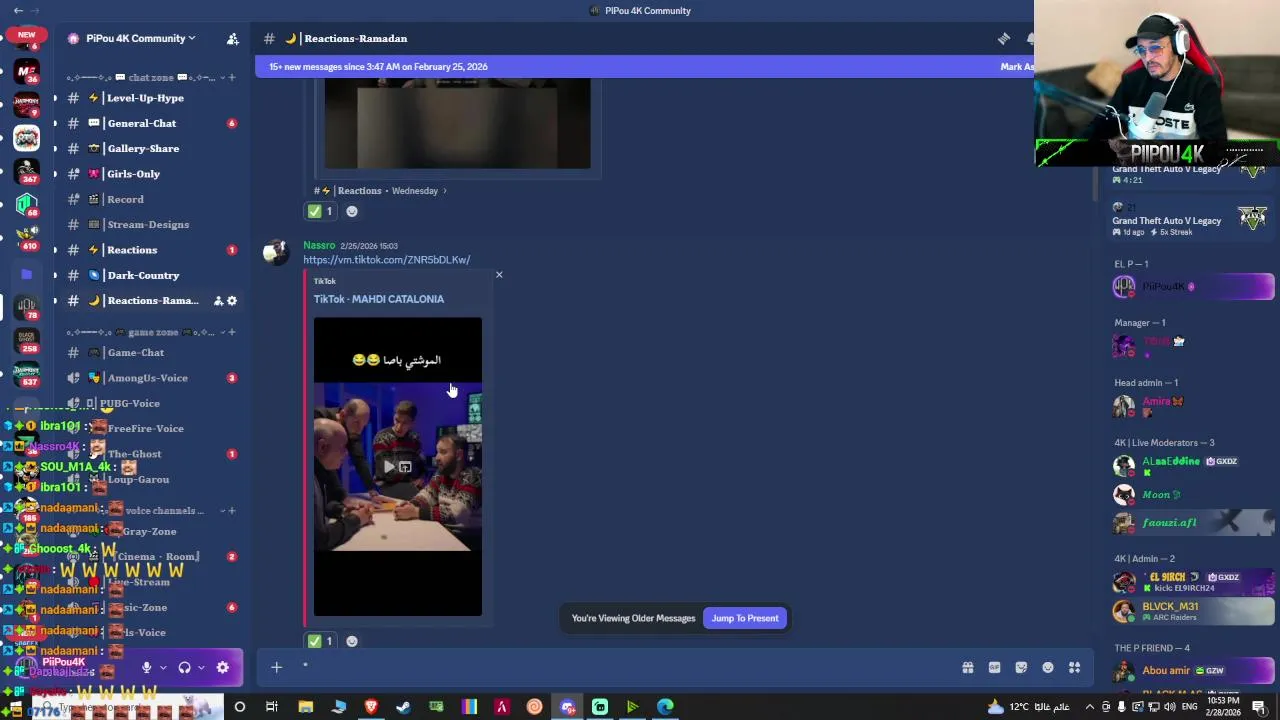The image size is (1280, 720).
Task: Click the plus attachment button in message bar
Action: point(276,668)
